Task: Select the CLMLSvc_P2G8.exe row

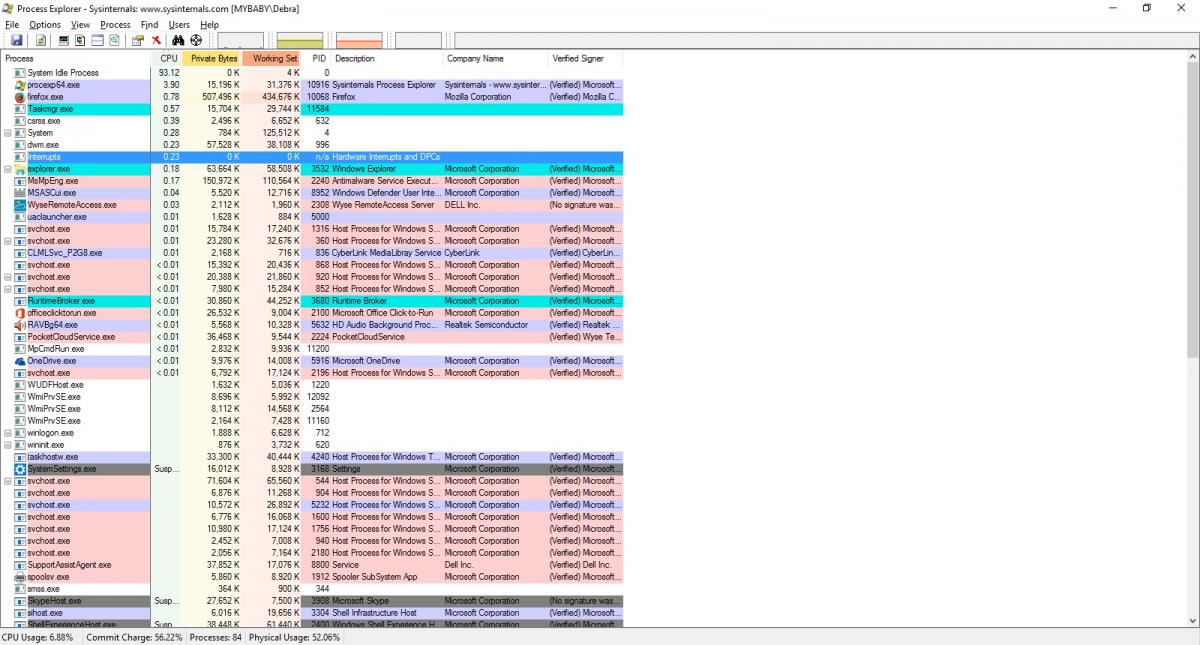Action: pyautogui.click(x=312, y=253)
